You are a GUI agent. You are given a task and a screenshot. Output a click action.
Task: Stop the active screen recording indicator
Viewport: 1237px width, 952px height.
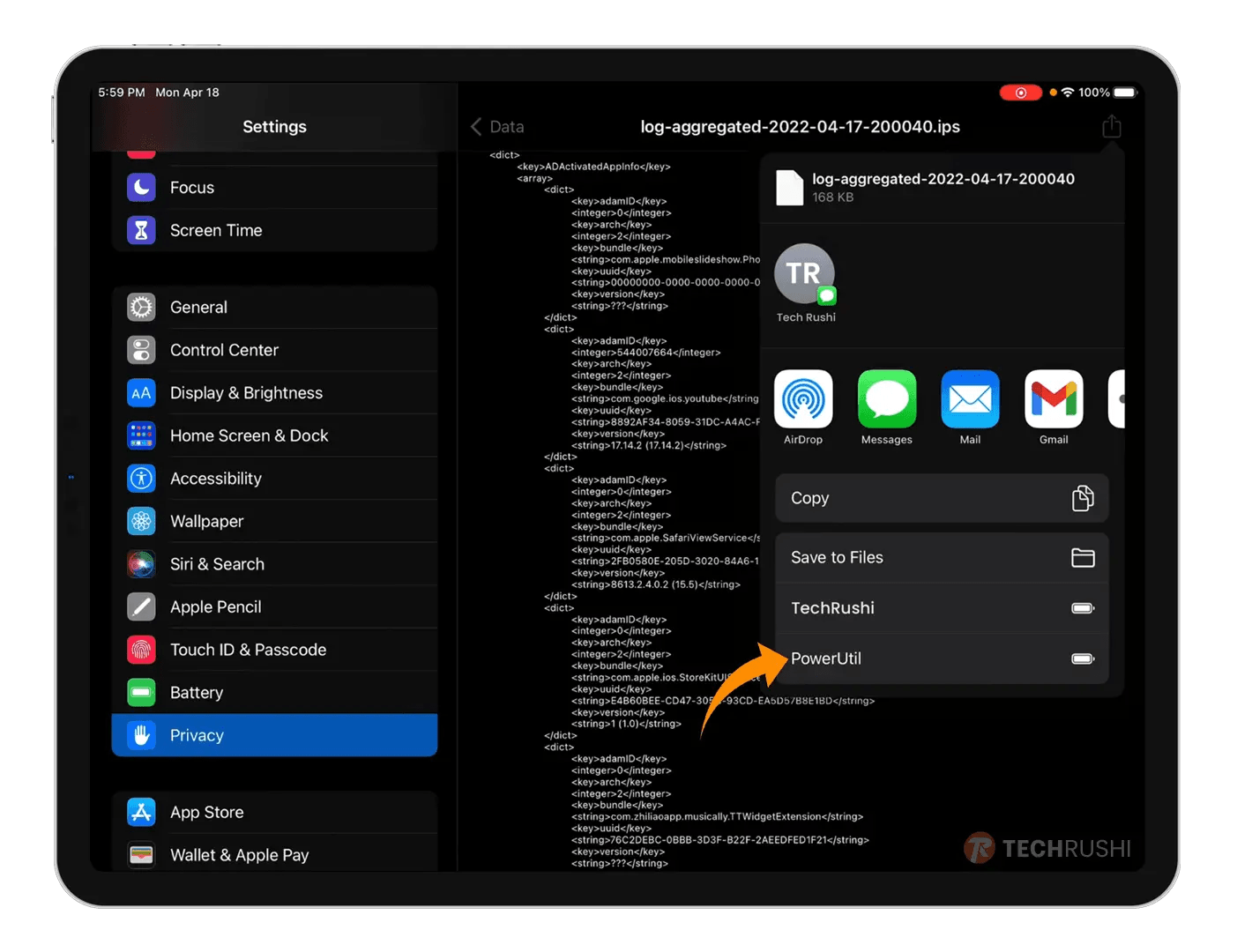[x=1020, y=92]
